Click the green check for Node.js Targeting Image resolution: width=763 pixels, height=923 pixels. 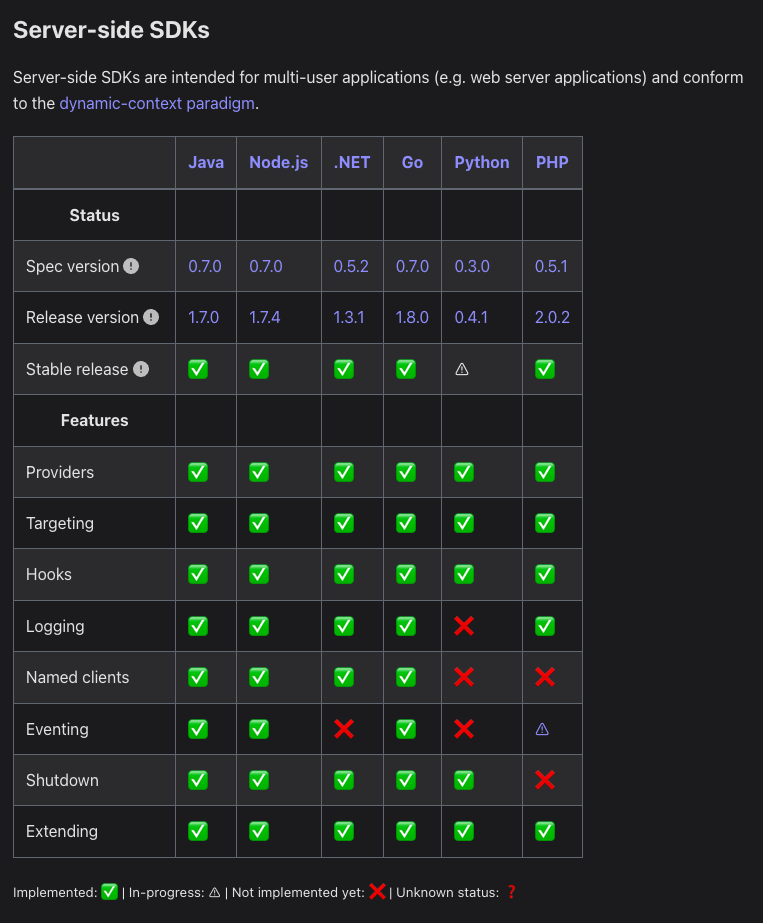pos(259,523)
